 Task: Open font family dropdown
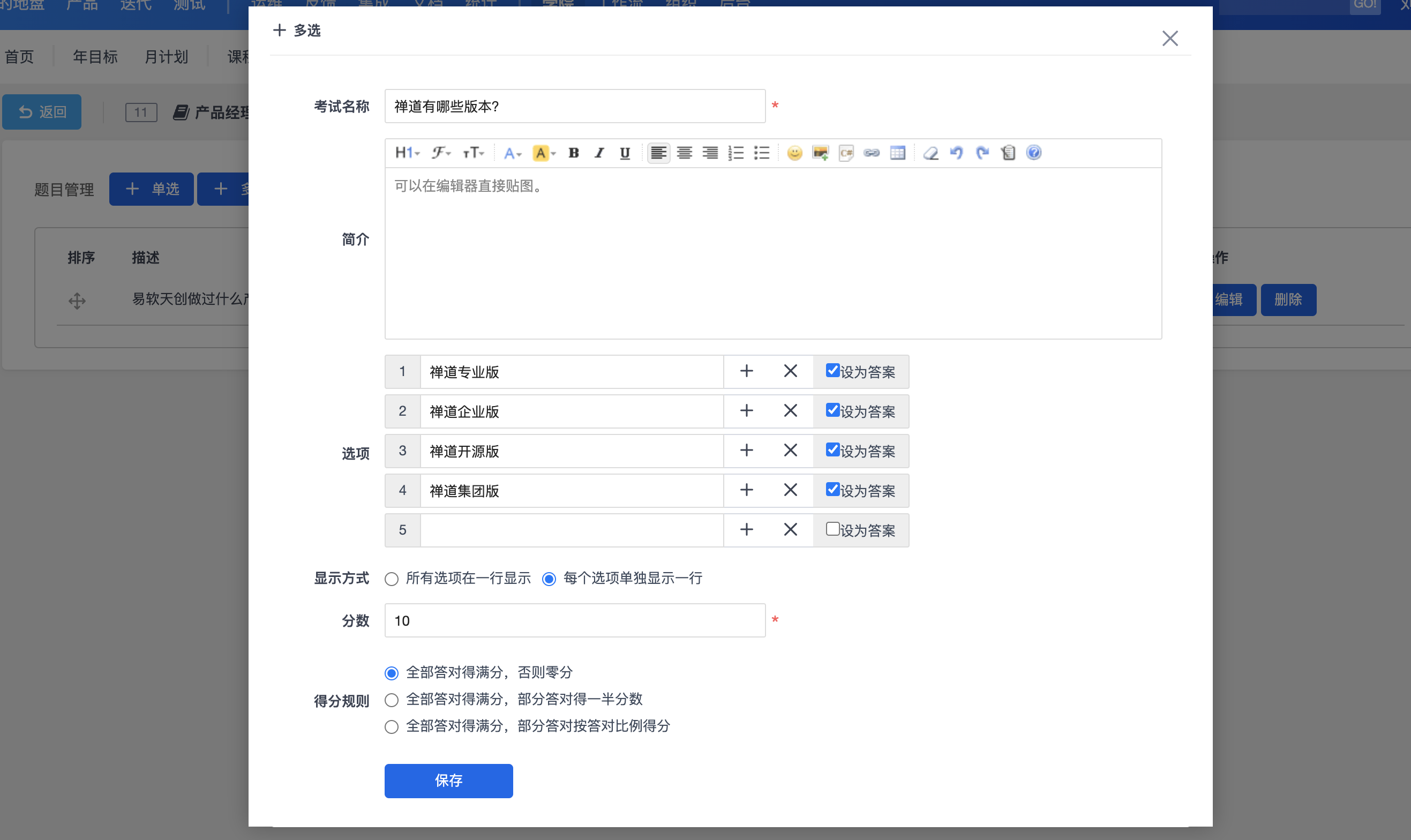point(441,153)
